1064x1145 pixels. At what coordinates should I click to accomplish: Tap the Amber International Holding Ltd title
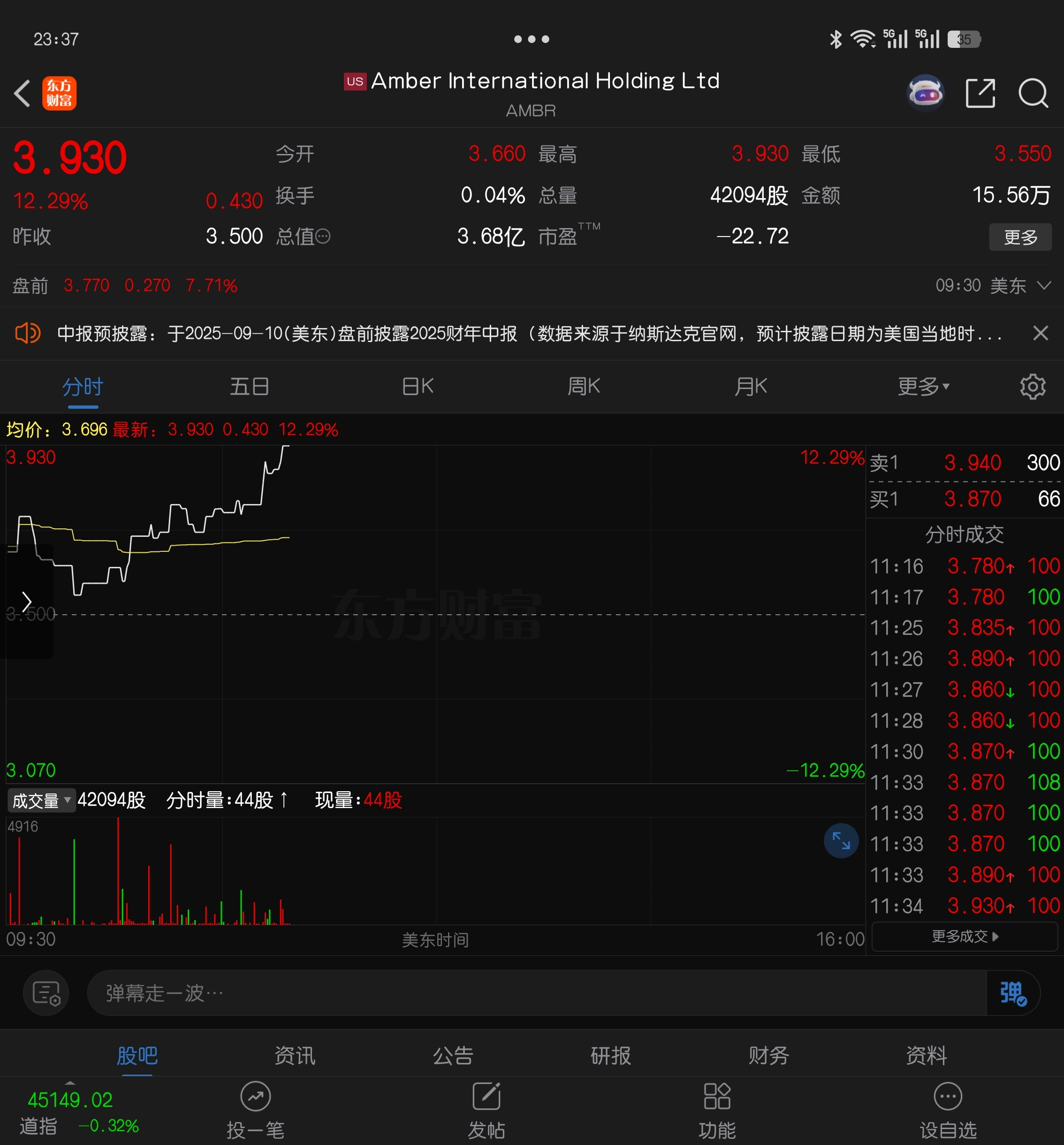point(545,81)
